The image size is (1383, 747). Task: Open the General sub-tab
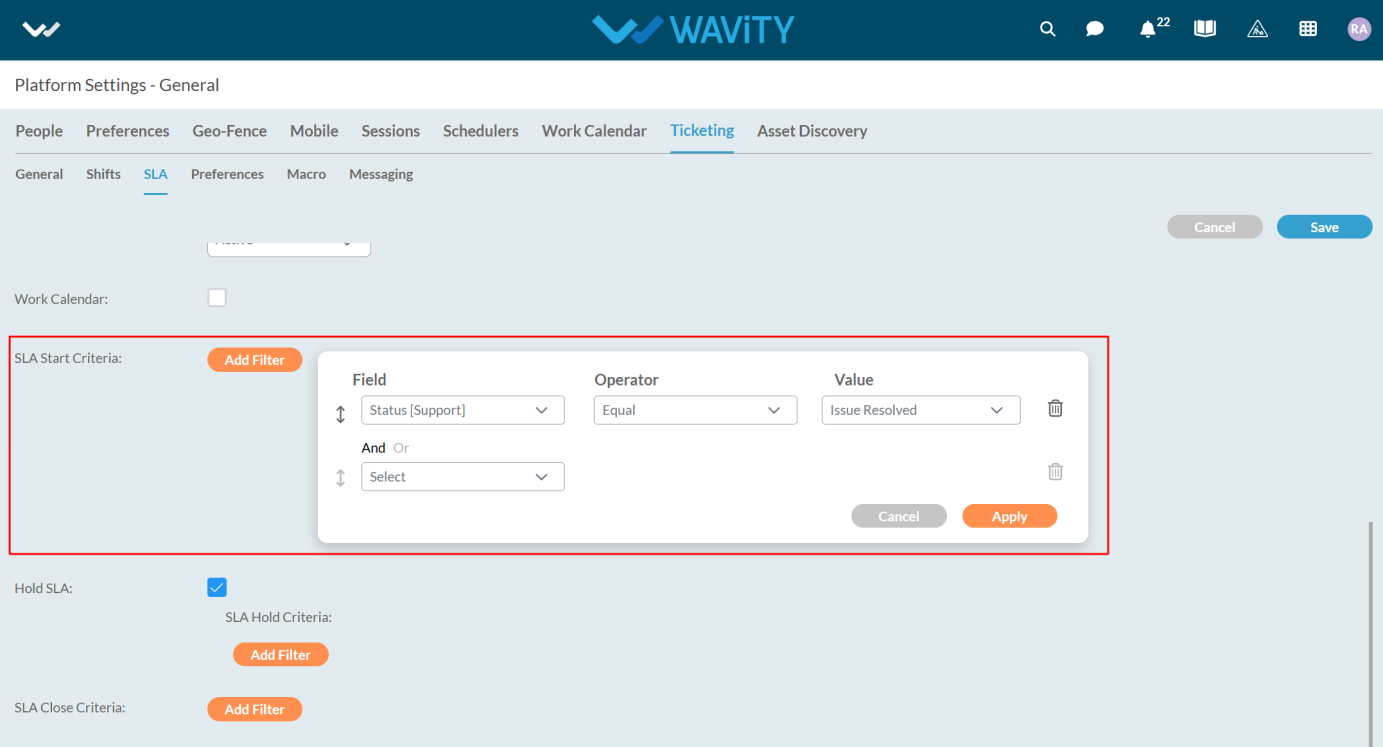pos(39,174)
